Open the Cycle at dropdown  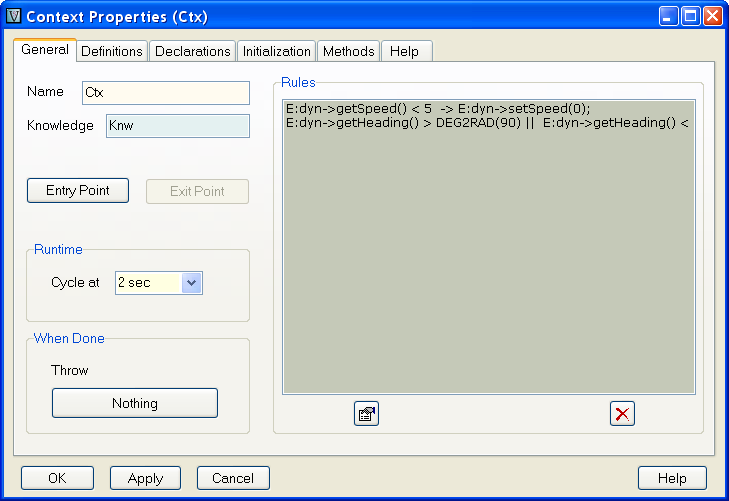coord(193,283)
